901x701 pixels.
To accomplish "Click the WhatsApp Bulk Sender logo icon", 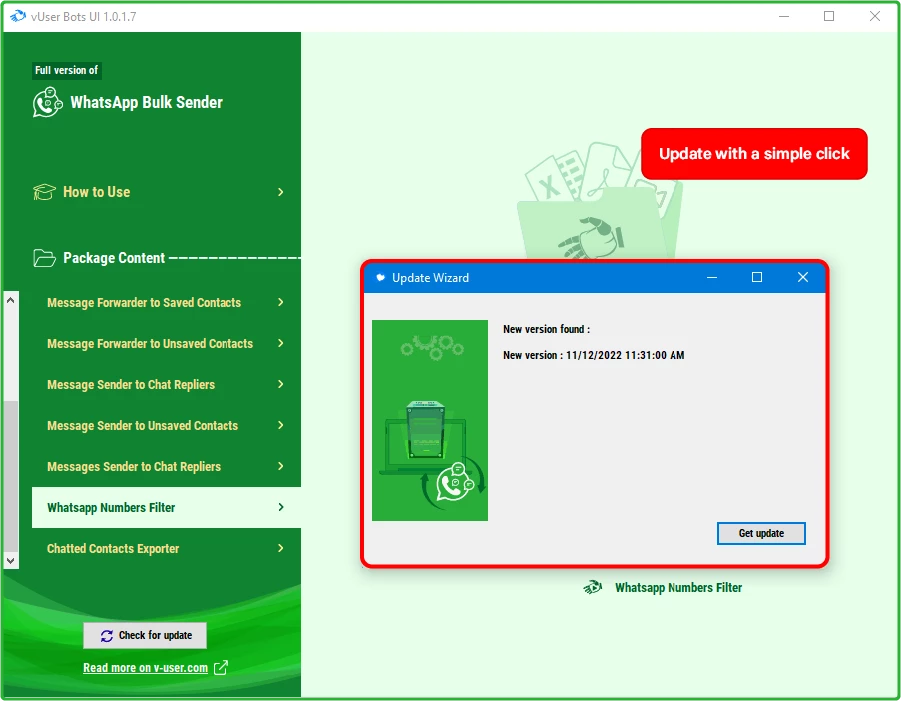I will click(x=47, y=102).
